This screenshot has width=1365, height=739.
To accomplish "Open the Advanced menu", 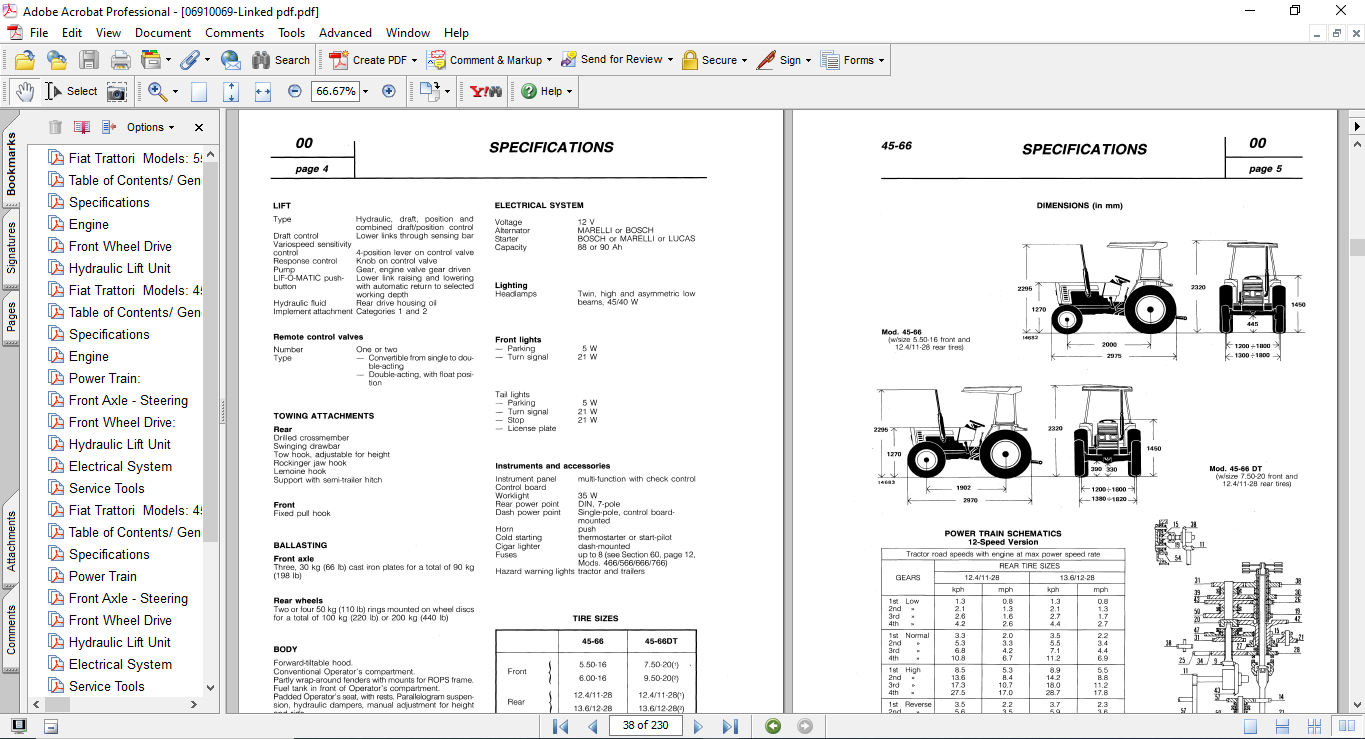I will click(345, 33).
